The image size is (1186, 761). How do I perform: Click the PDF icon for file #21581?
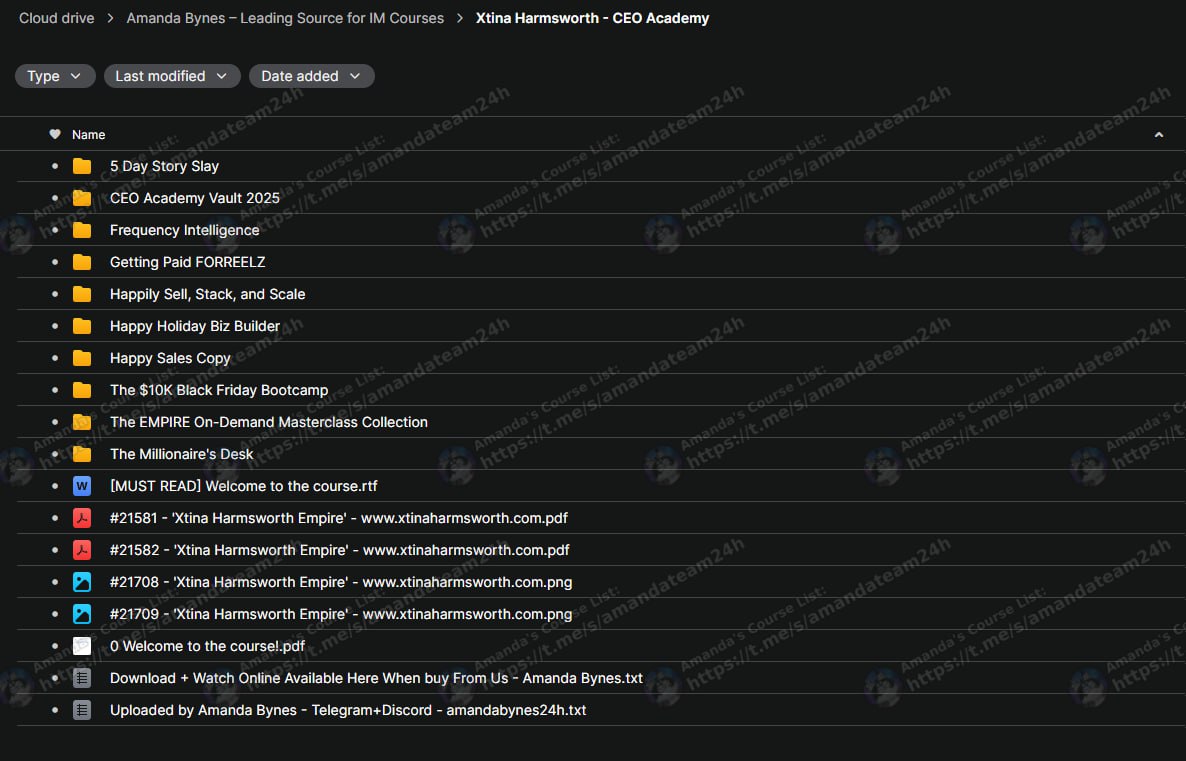tap(82, 518)
